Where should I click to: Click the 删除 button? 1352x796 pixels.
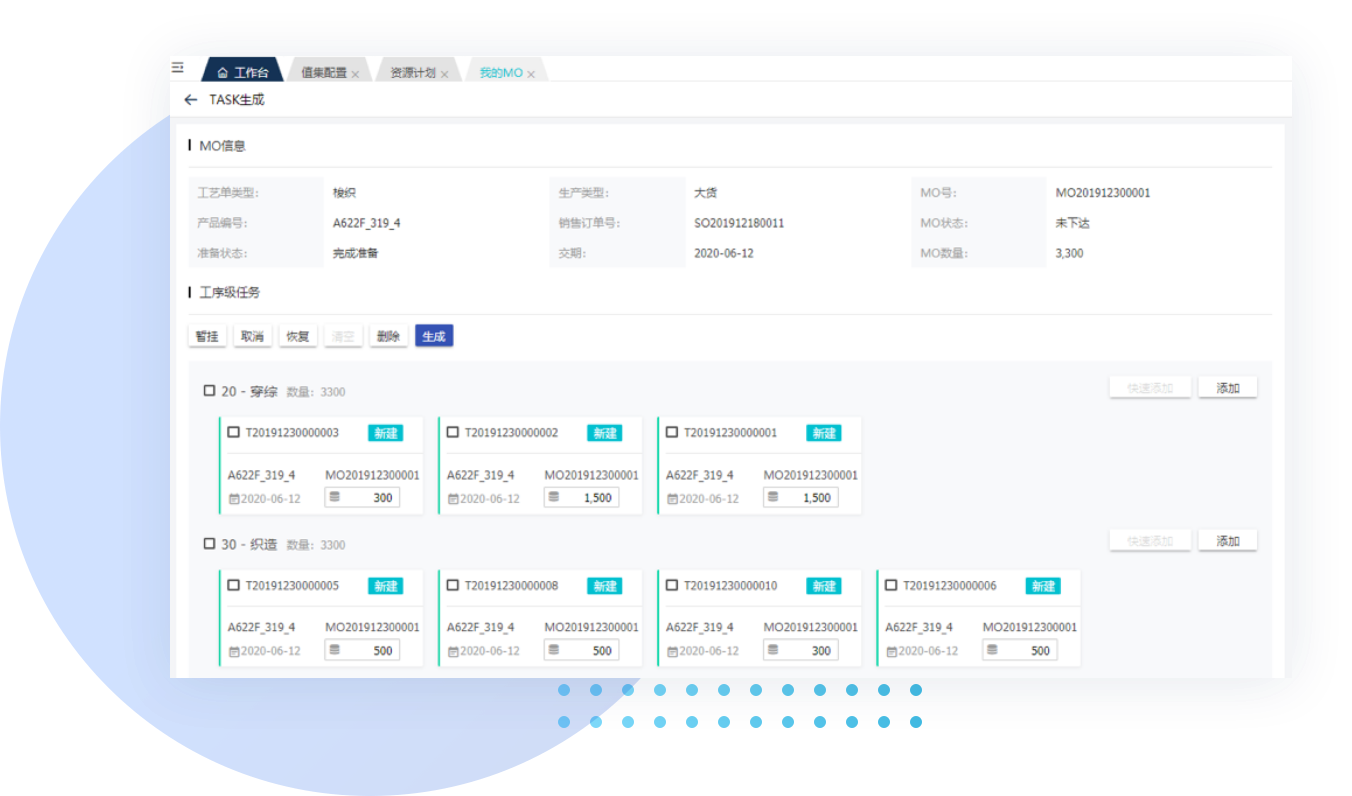click(388, 337)
